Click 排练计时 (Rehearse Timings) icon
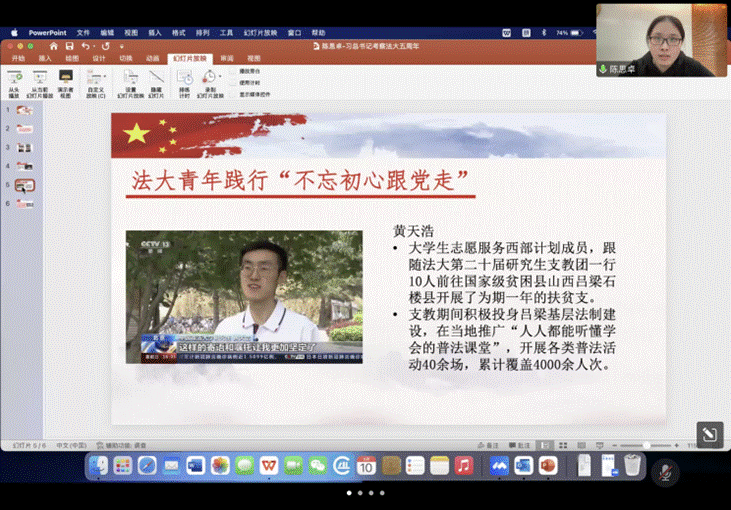This screenshot has height=510, width=731. point(185,76)
